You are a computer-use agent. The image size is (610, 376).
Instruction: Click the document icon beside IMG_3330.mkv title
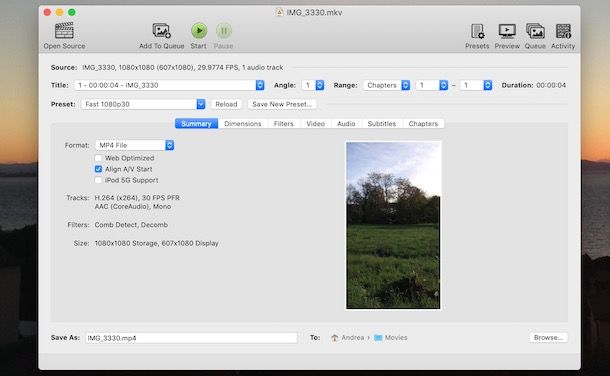279,12
